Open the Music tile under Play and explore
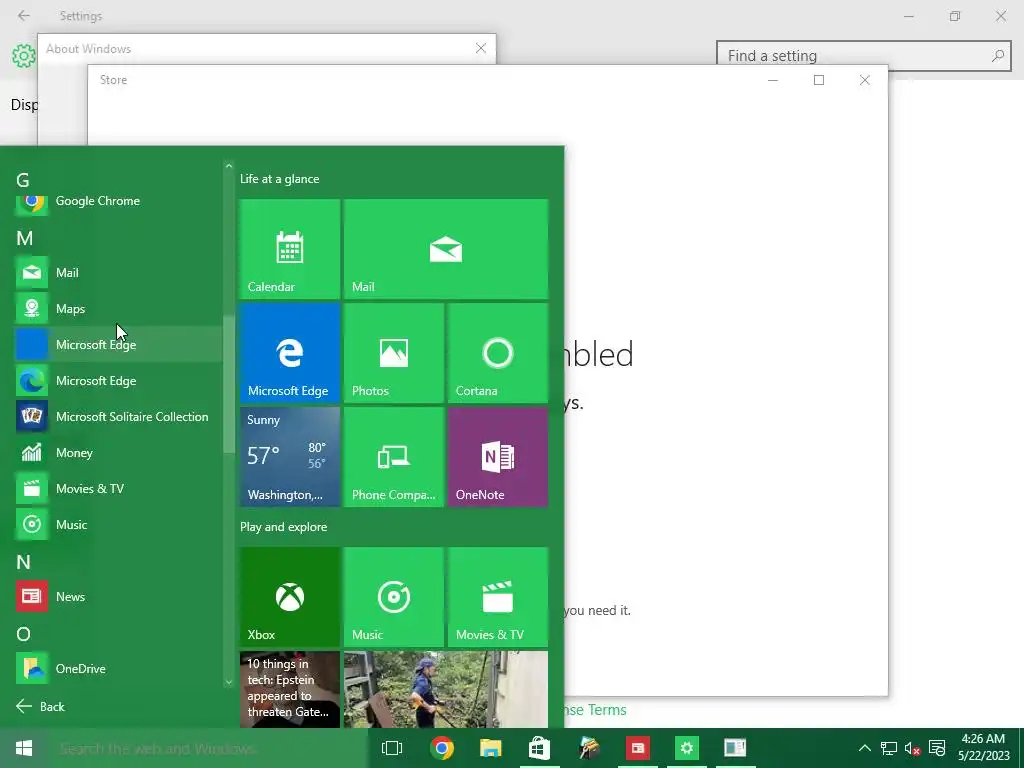This screenshot has width=1024, height=768. point(394,597)
